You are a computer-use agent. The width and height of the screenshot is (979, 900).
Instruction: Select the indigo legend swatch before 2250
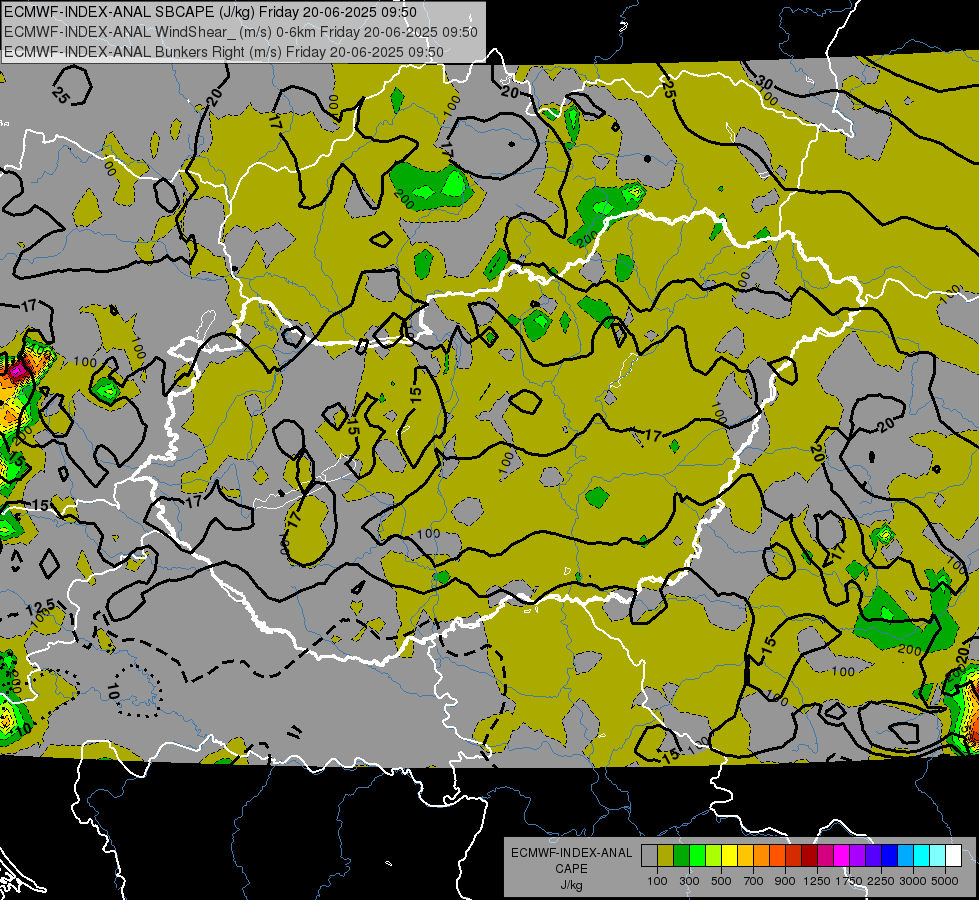[873, 856]
